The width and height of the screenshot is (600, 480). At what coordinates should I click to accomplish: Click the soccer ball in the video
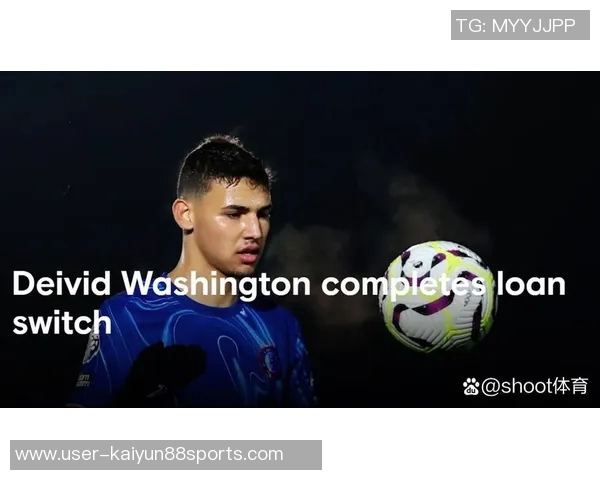(439, 296)
